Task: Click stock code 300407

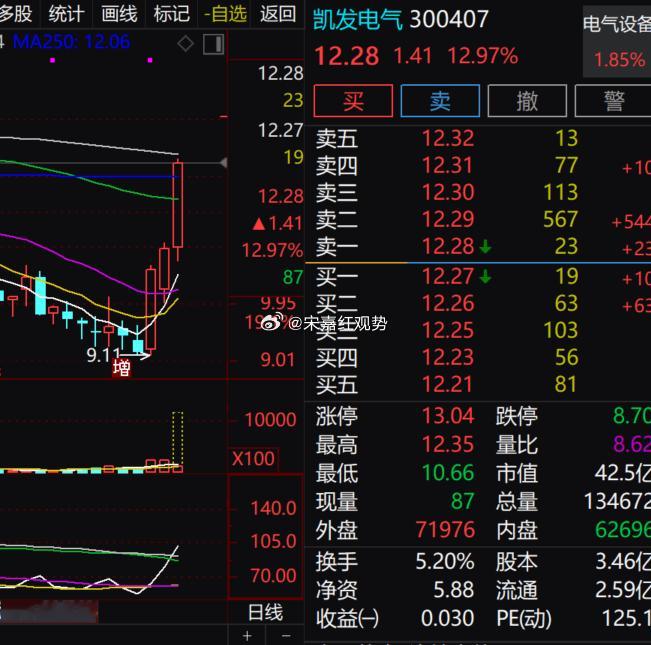Action: 449,20
